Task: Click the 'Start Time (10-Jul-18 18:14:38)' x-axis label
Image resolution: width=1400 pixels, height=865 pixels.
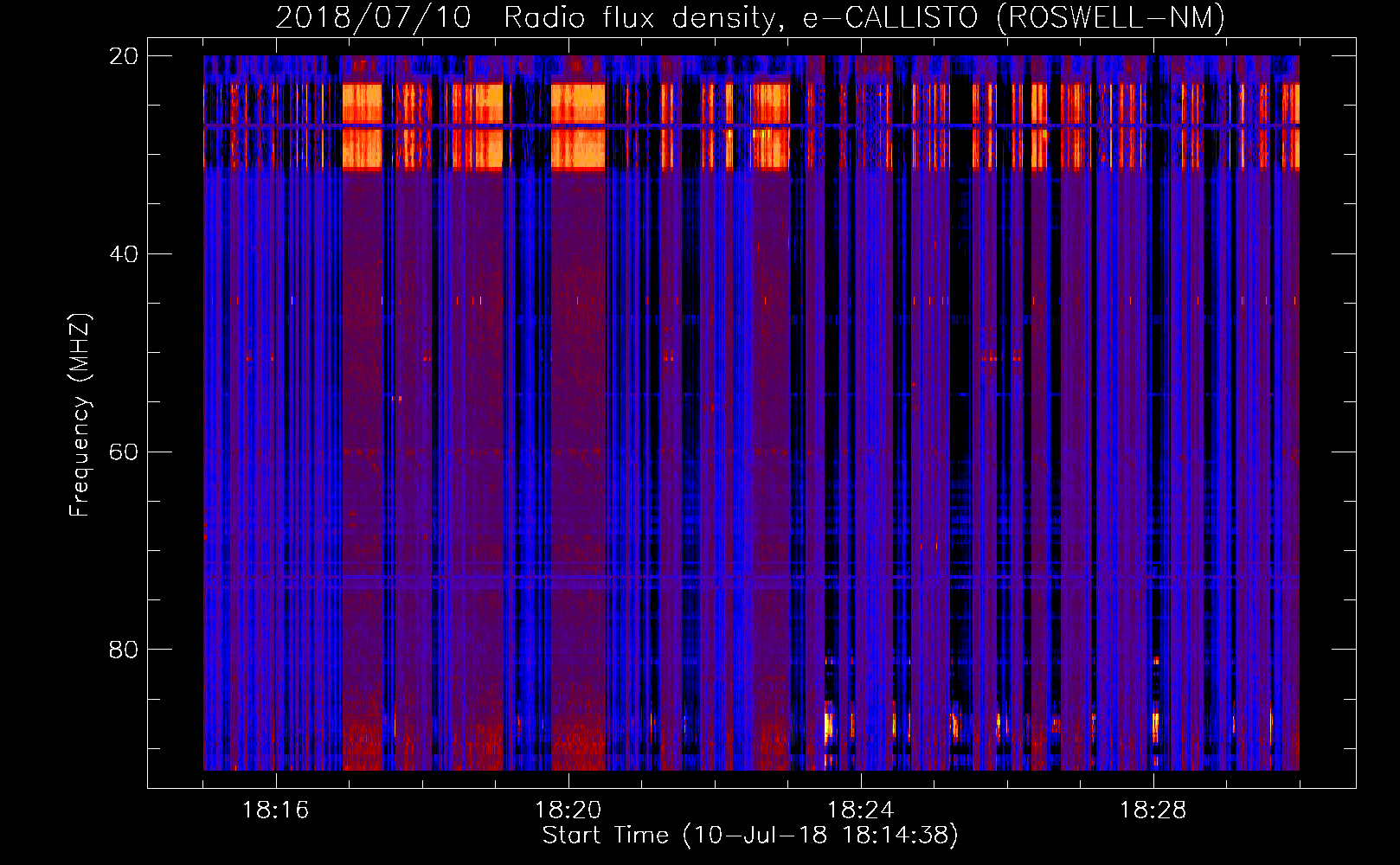Action: [750, 836]
